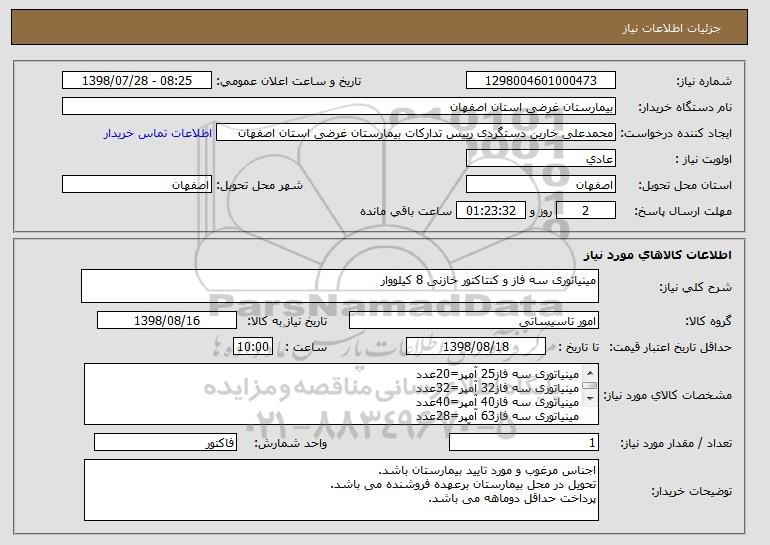Click the remaining time field 01:23:32
The image size is (770, 545).
tap(491, 211)
